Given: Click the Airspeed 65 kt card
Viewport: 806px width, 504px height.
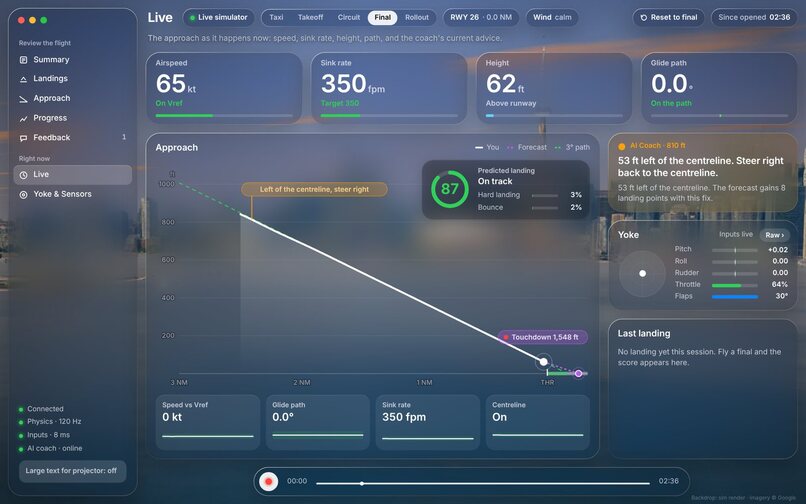Looking at the screenshot, I should (224, 88).
